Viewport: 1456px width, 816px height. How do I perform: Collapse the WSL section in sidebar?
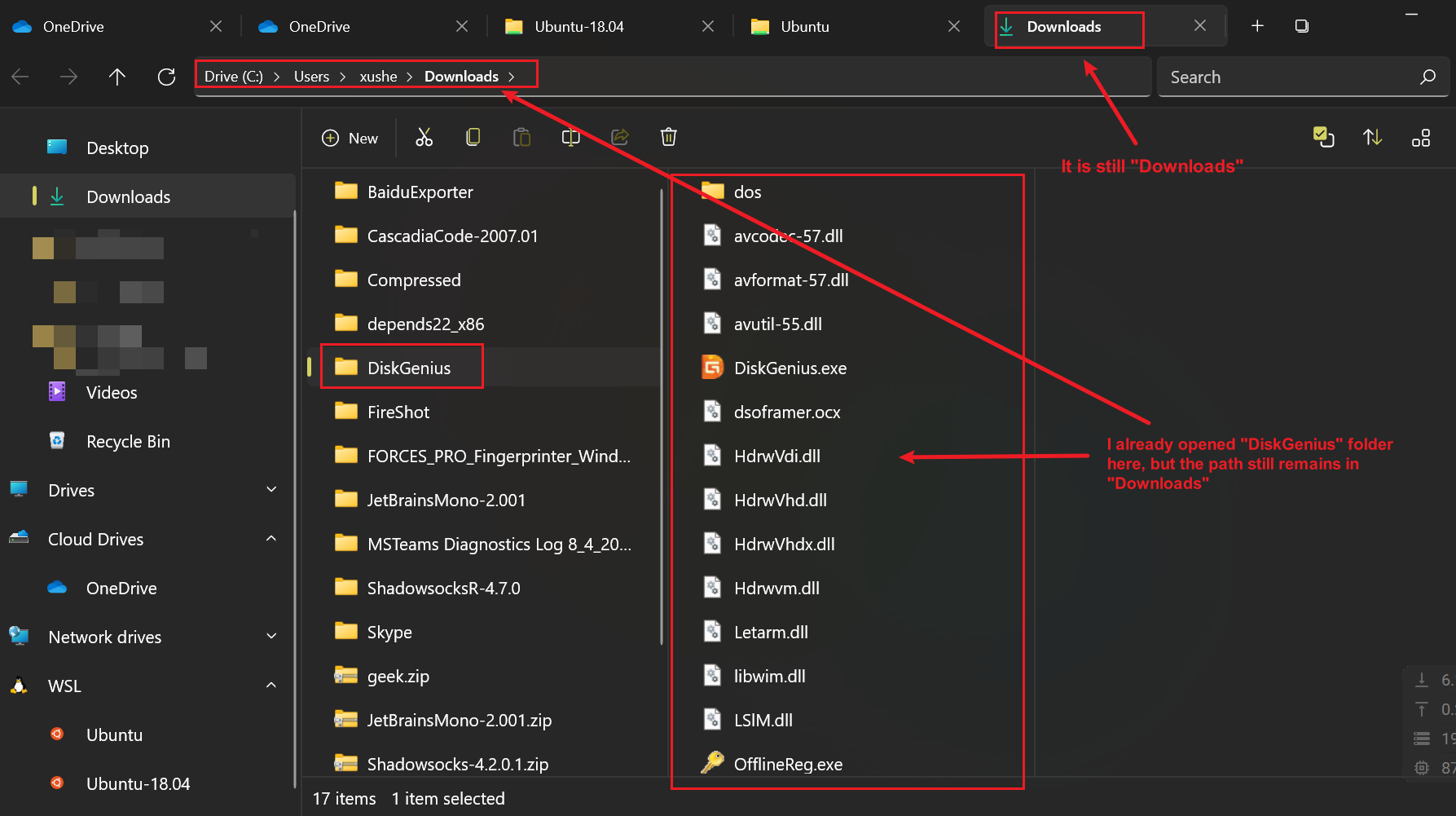271,685
